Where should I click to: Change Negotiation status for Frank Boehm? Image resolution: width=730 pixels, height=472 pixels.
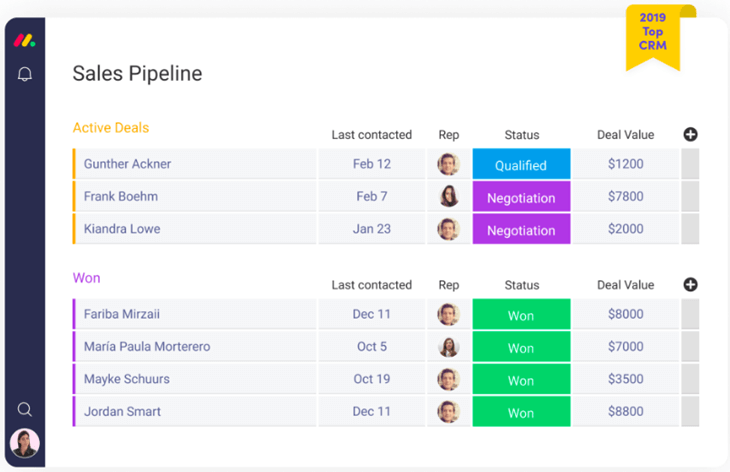pyautogui.click(x=521, y=198)
